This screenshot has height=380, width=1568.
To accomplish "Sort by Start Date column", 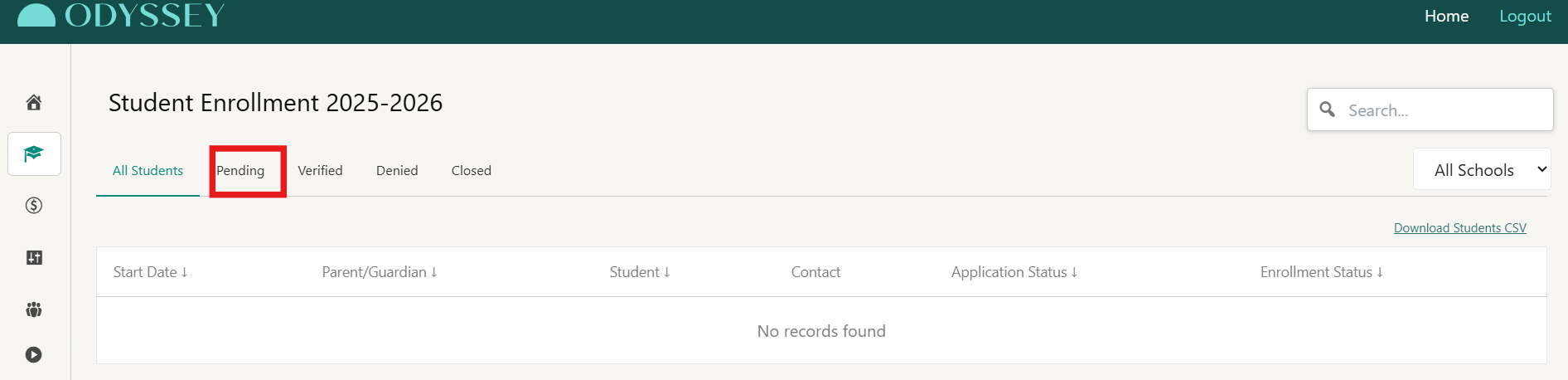I will click(x=150, y=272).
